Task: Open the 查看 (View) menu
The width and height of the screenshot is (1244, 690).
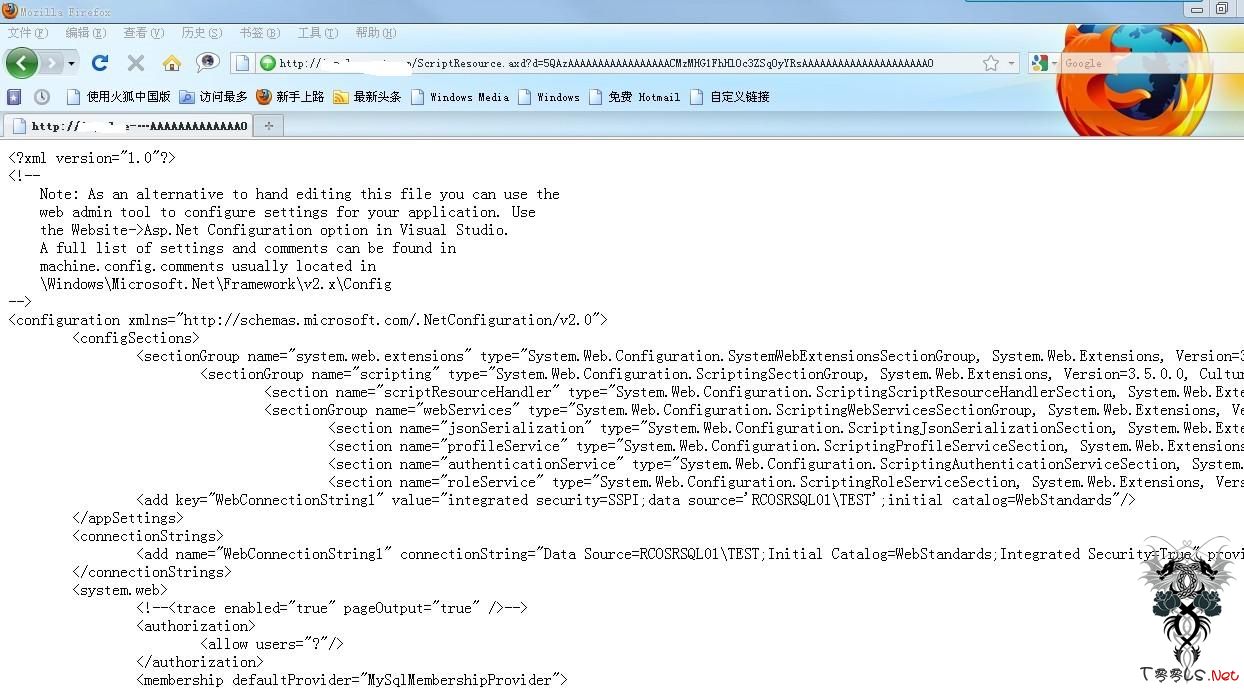Action: coord(143,33)
